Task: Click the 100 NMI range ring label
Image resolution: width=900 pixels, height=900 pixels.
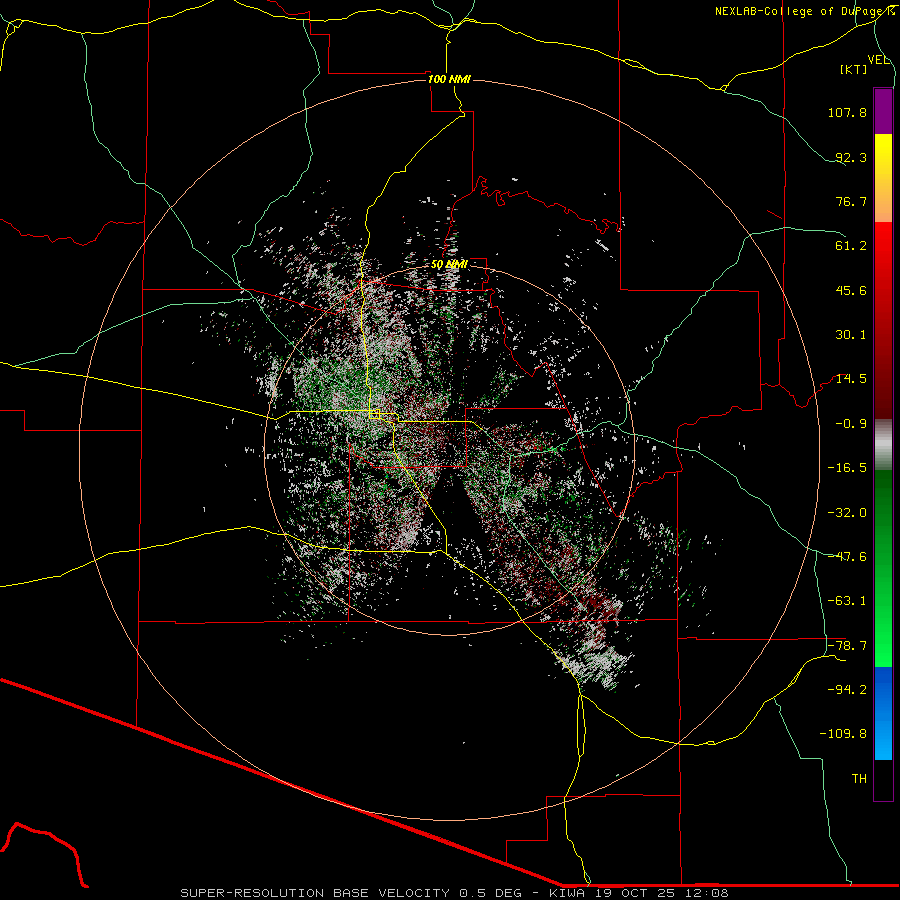Action: (x=449, y=79)
